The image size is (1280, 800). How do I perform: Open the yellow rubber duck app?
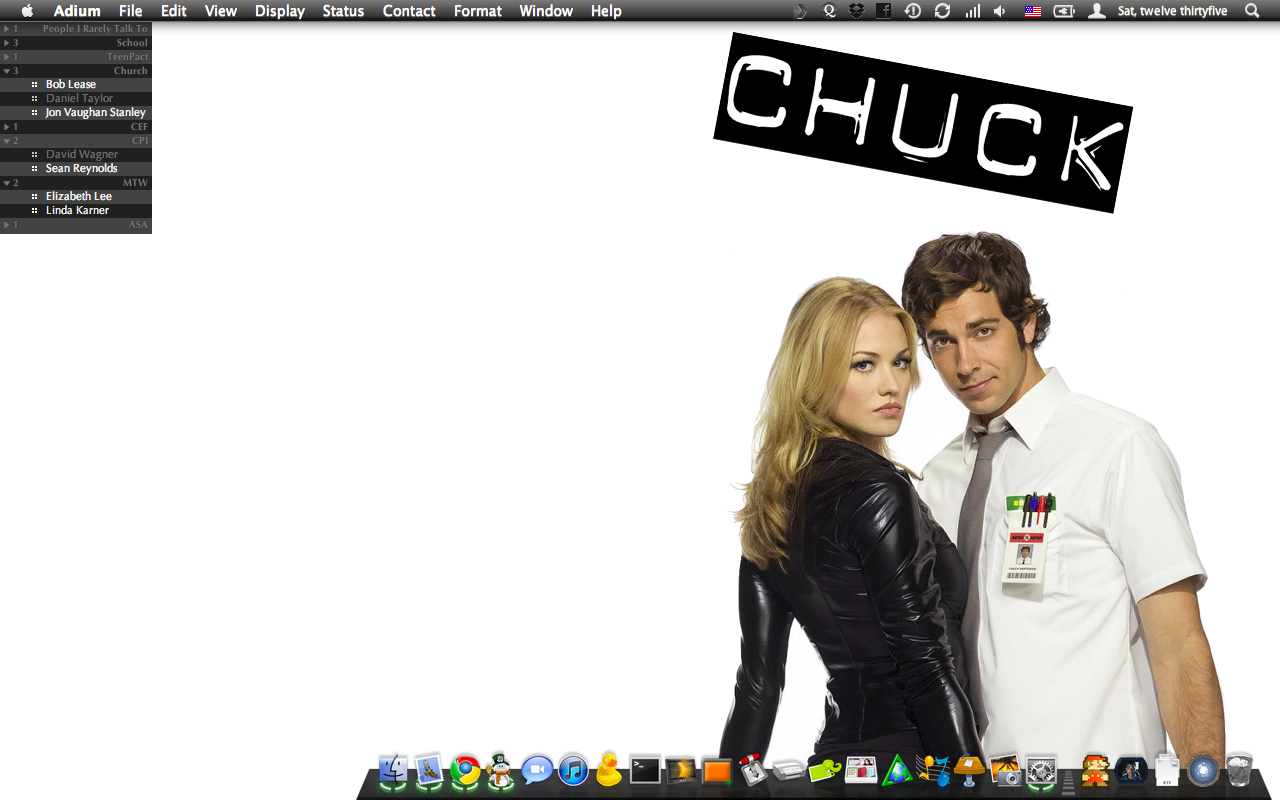coord(609,769)
